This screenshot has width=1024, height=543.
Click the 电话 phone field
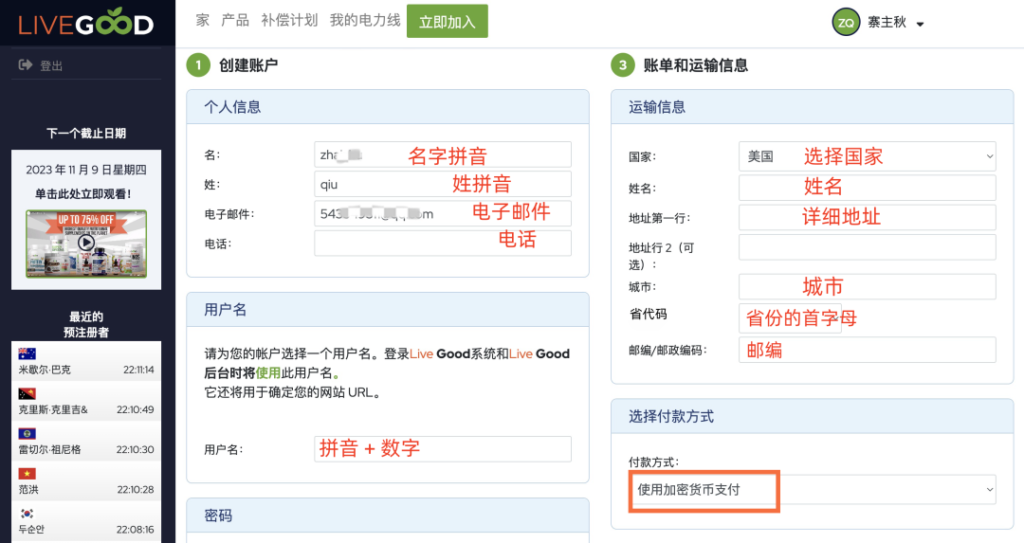(443, 243)
